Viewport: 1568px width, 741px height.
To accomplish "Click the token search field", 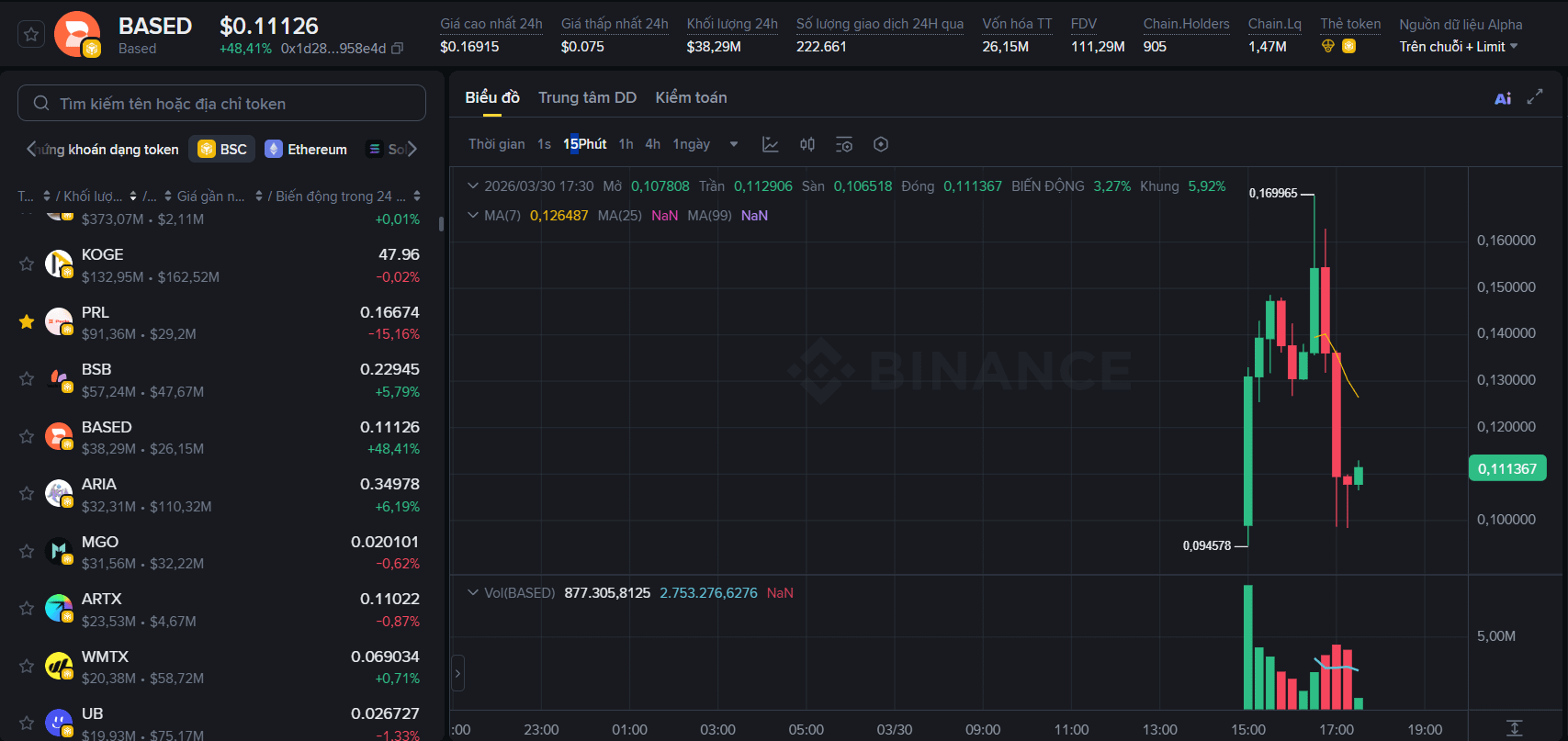I will (x=221, y=103).
